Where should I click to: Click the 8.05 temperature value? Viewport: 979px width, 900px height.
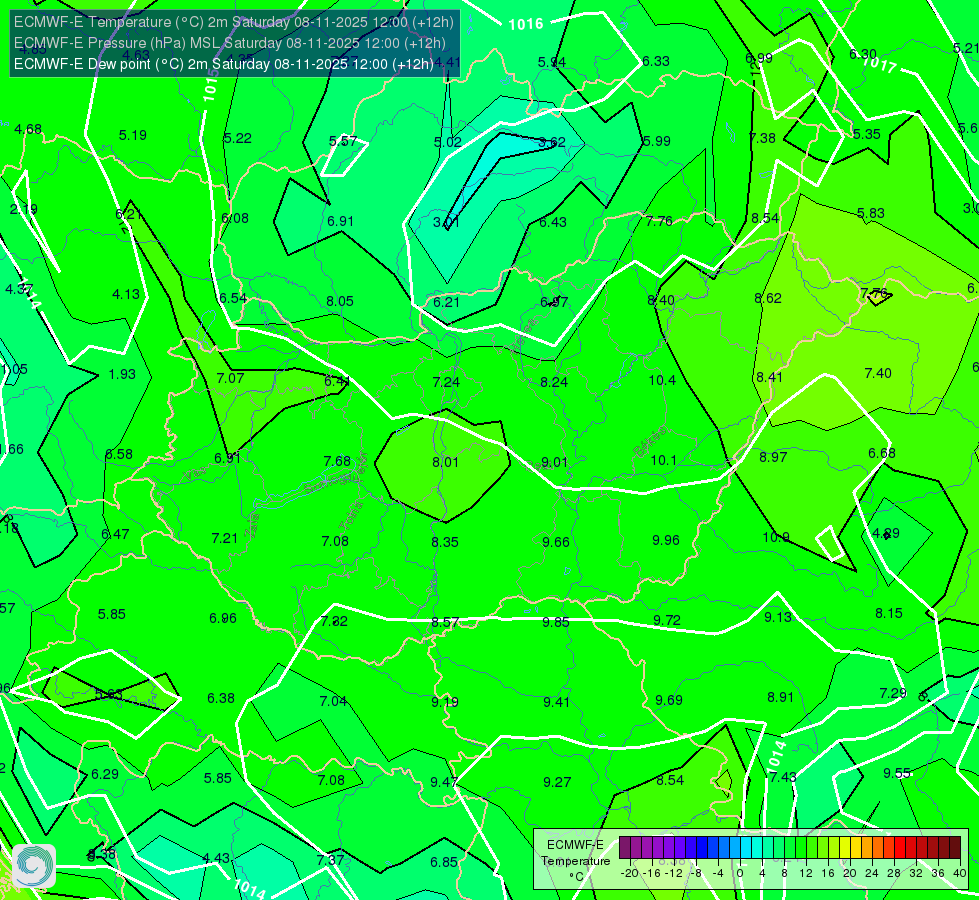pyautogui.click(x=340, y=301)
